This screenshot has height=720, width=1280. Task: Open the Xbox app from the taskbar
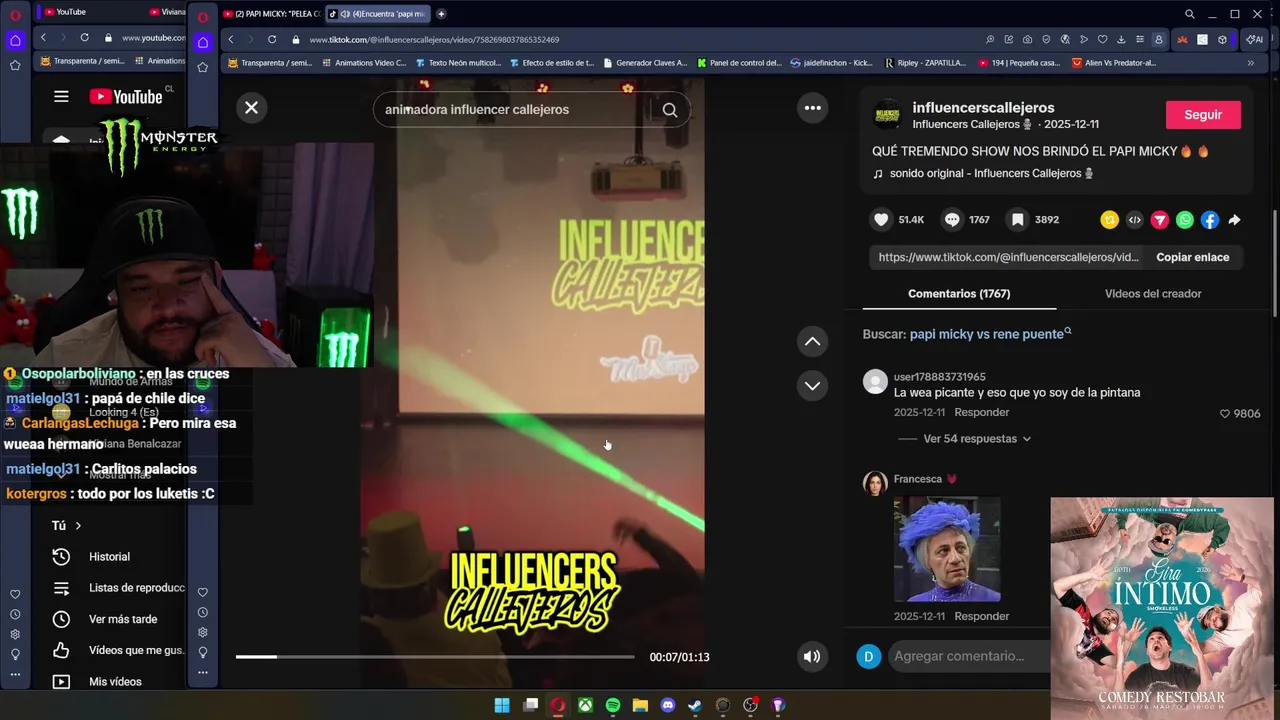tap(585, 705)
